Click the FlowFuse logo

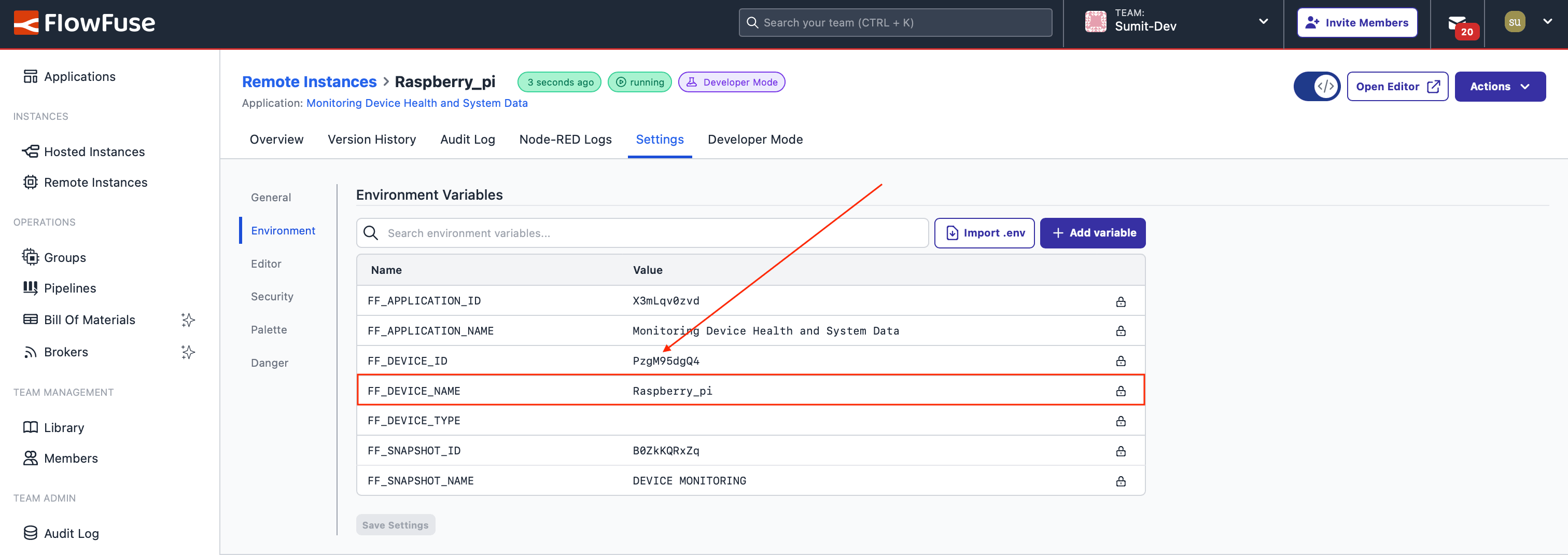pos(84,23)
